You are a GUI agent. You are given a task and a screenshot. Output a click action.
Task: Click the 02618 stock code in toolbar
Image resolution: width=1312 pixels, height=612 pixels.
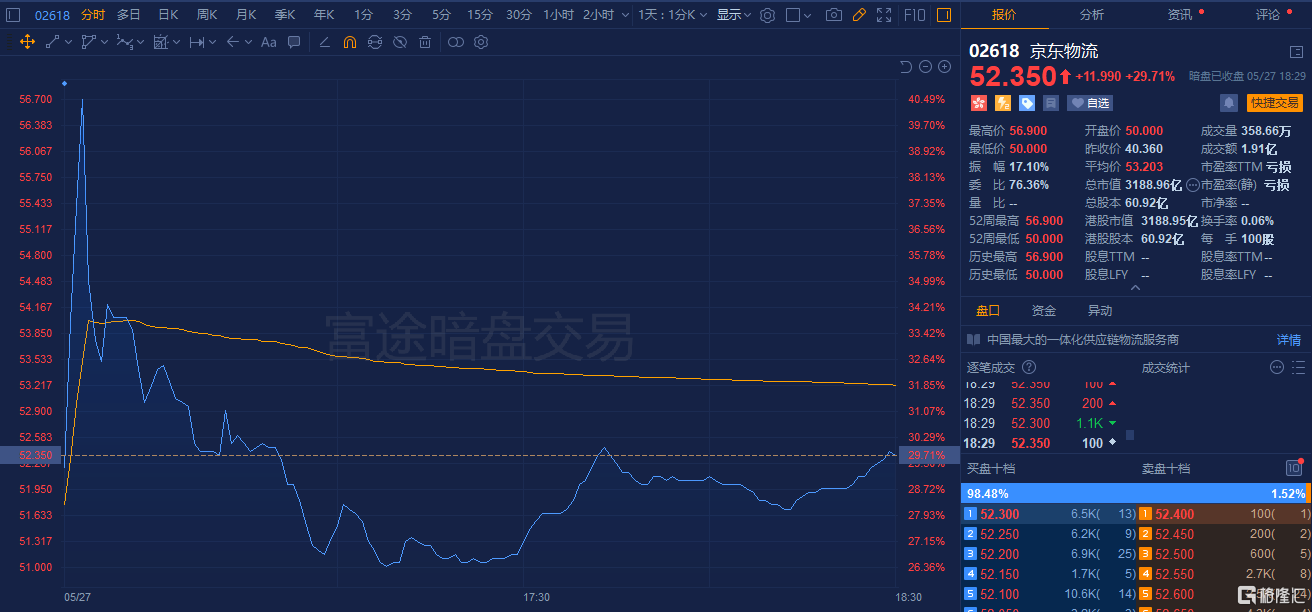[52, 15]
